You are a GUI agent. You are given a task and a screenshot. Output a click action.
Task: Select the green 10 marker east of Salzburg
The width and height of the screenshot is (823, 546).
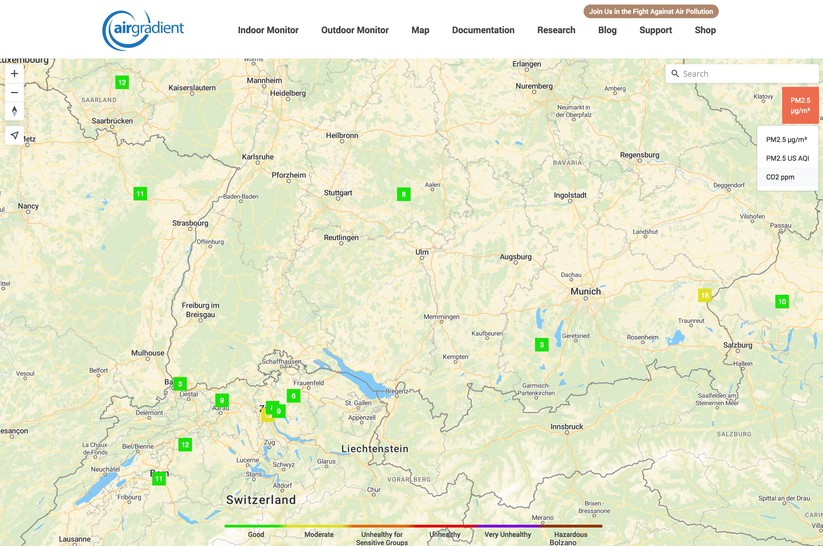tap(782, 301)
